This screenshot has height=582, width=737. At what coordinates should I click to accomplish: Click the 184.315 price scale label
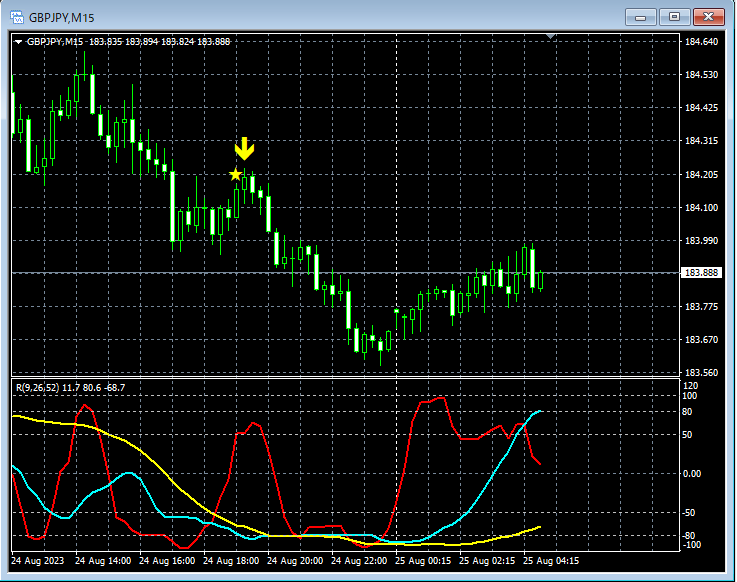tap(701, 141)
